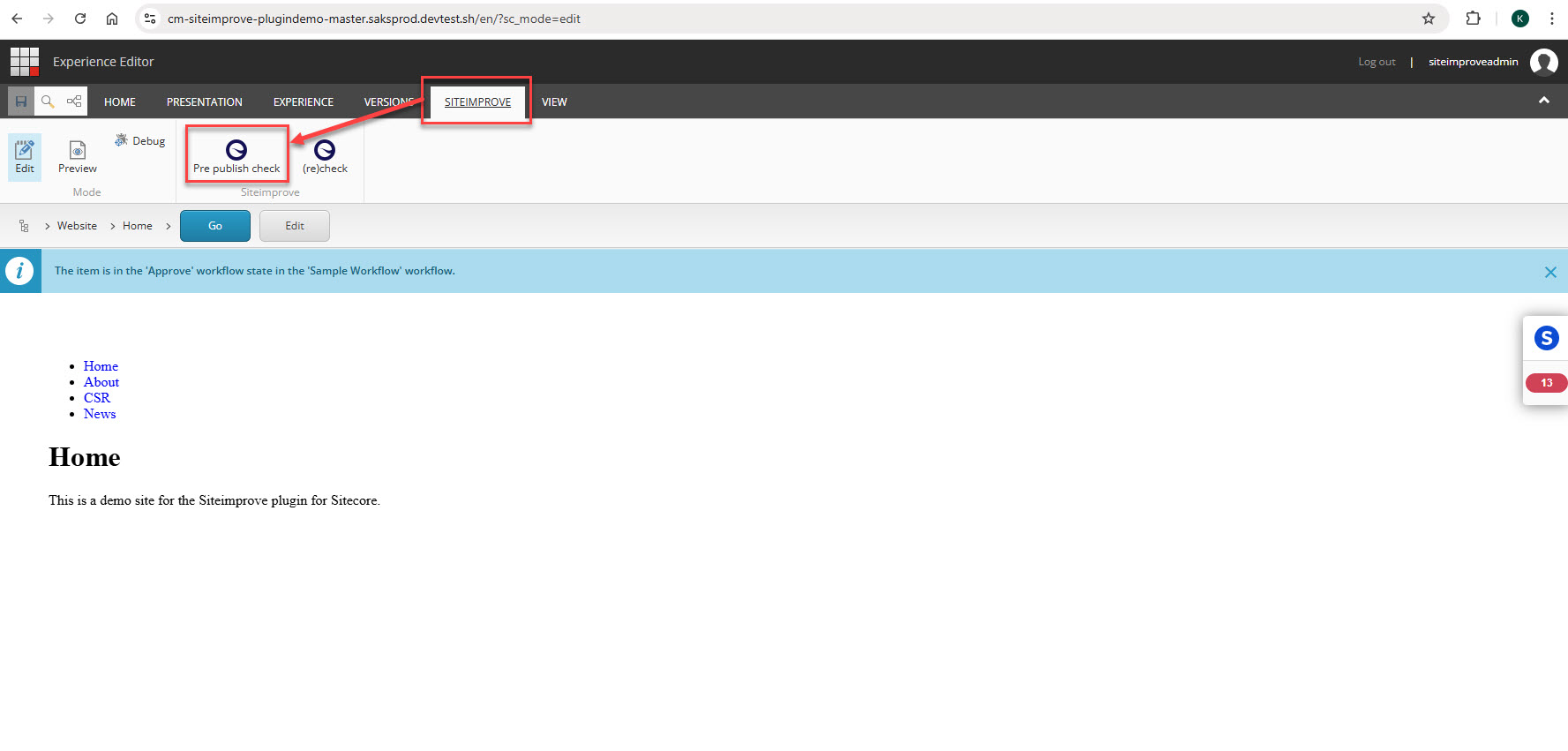Click the demo site description paragraph
1568x751 pixels.
pyautogui.click(x=214, y=500)
